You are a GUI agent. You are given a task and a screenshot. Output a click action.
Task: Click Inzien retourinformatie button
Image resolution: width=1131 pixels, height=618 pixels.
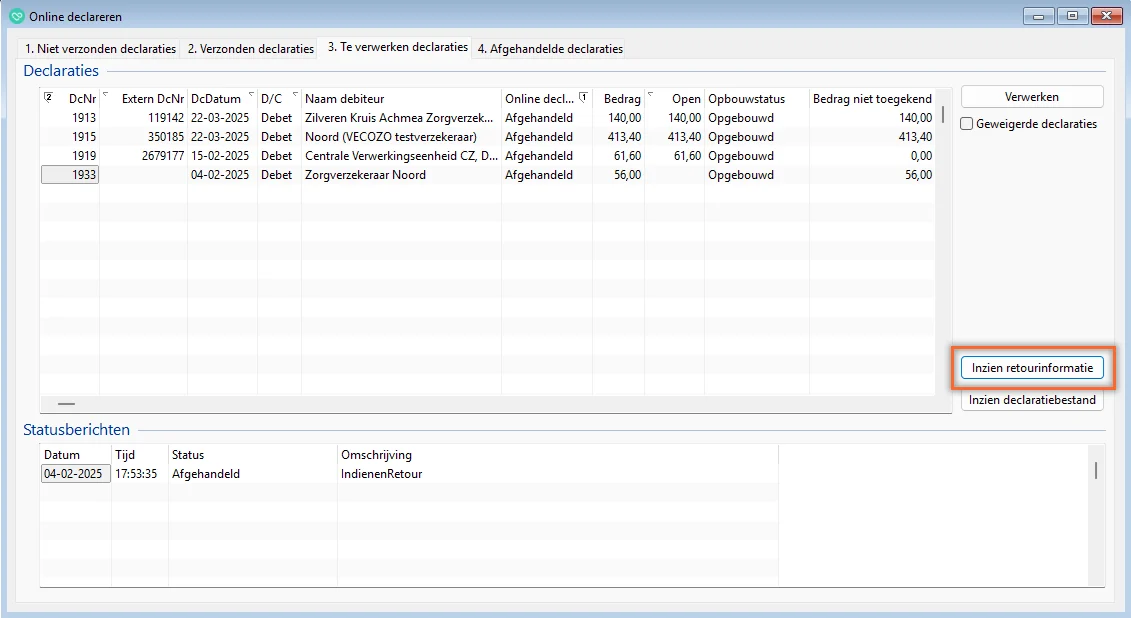[x=1032, y=368]
